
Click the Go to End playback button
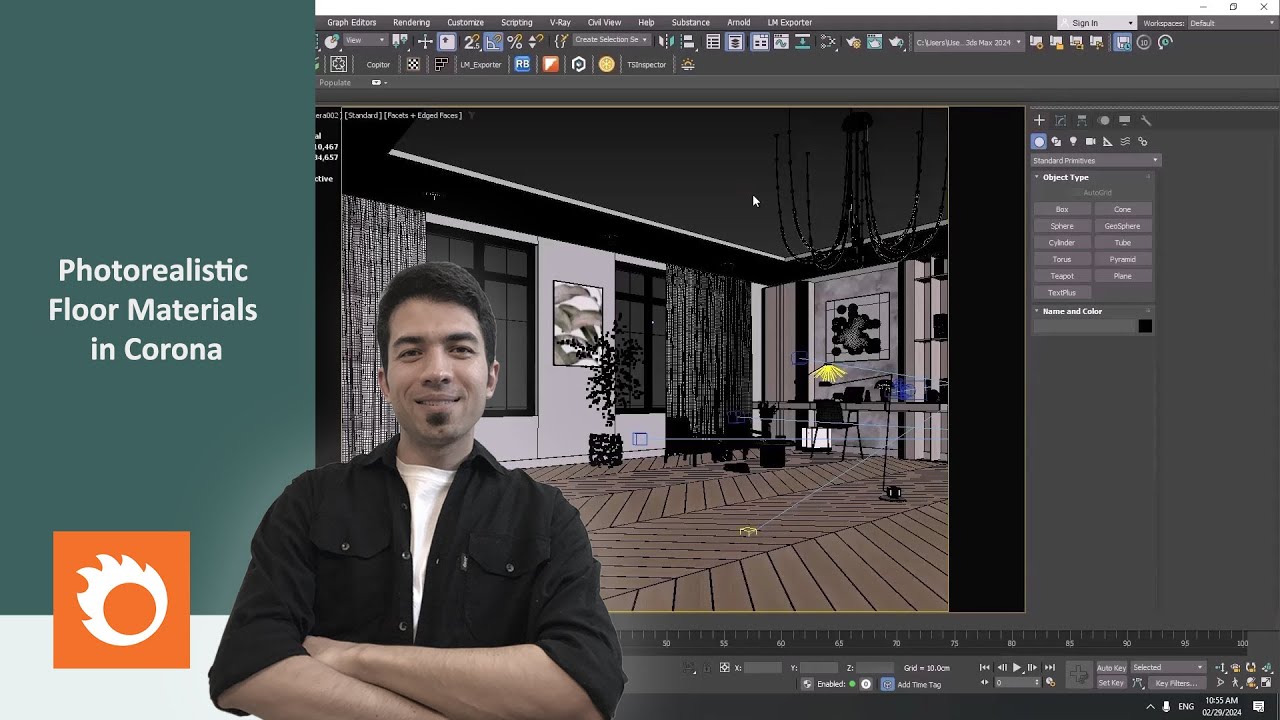coord(1049,667)
